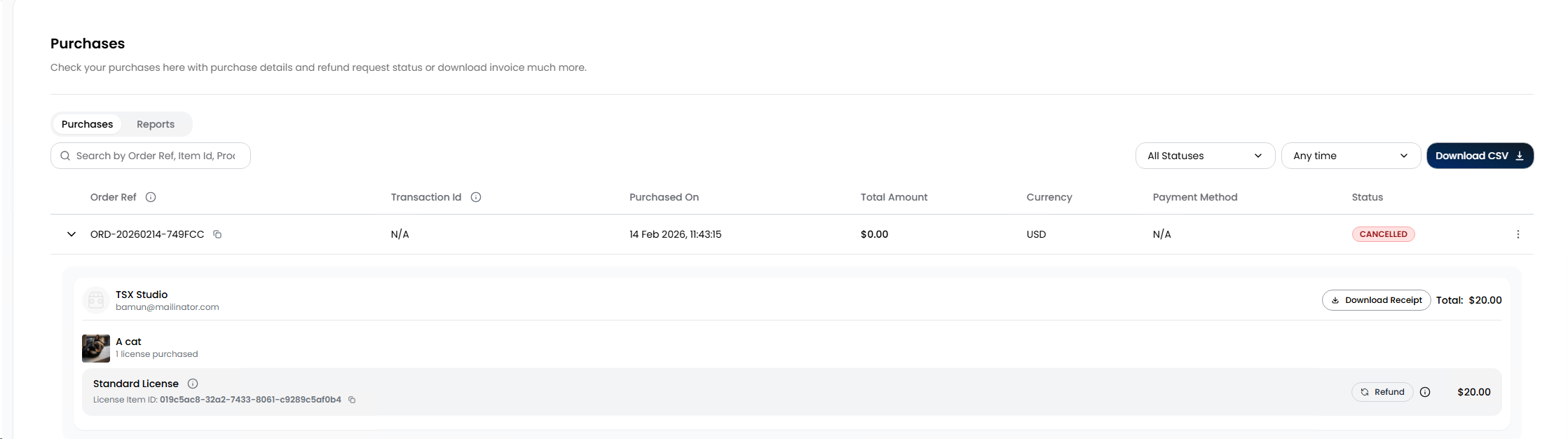Viewport: 1568px width, 439px height.
Task: Collapse the expanded order row chevron
Action: 71,234
